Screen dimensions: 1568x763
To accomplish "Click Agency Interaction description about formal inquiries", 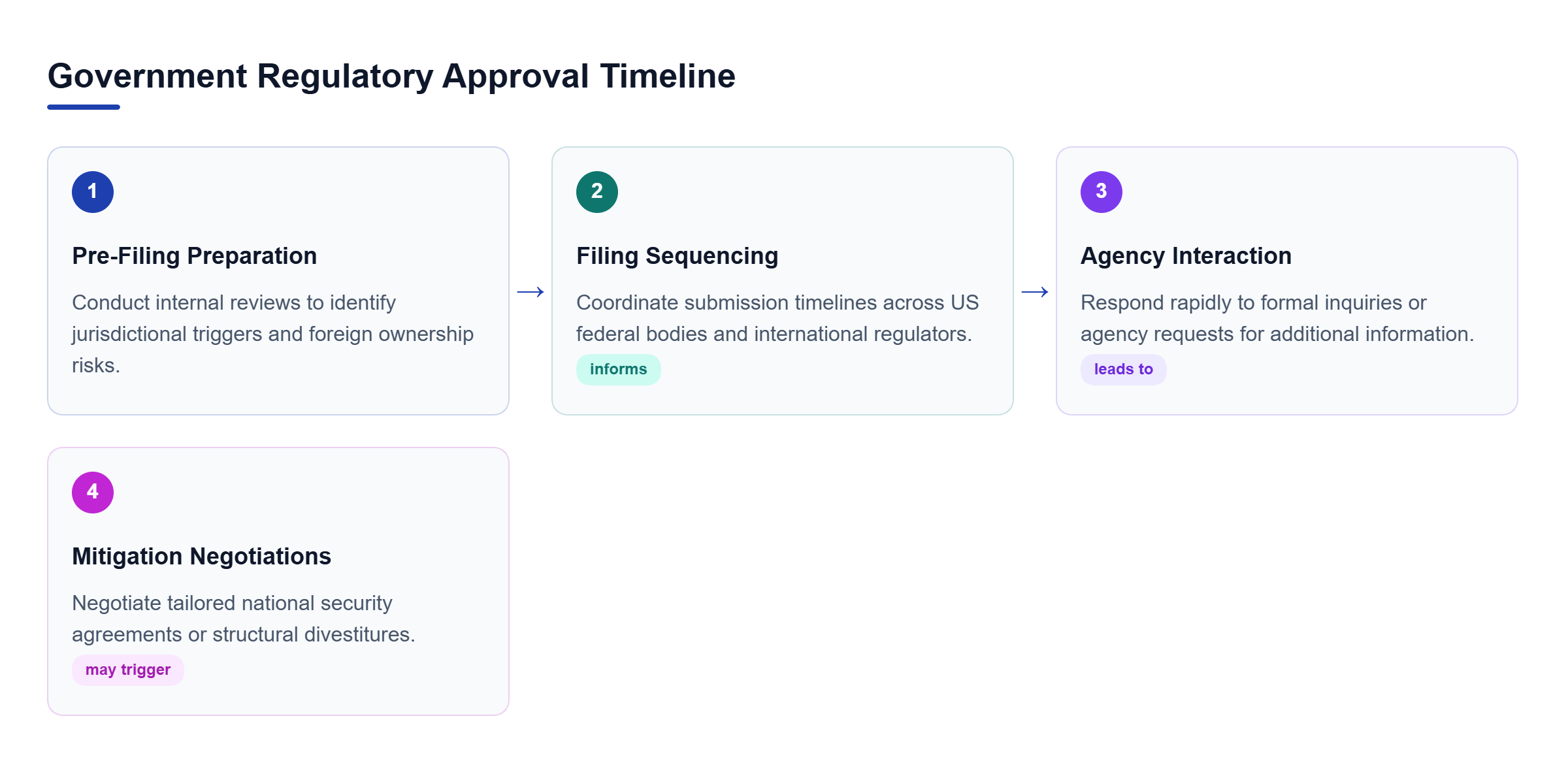I will tap(1277, 318).
